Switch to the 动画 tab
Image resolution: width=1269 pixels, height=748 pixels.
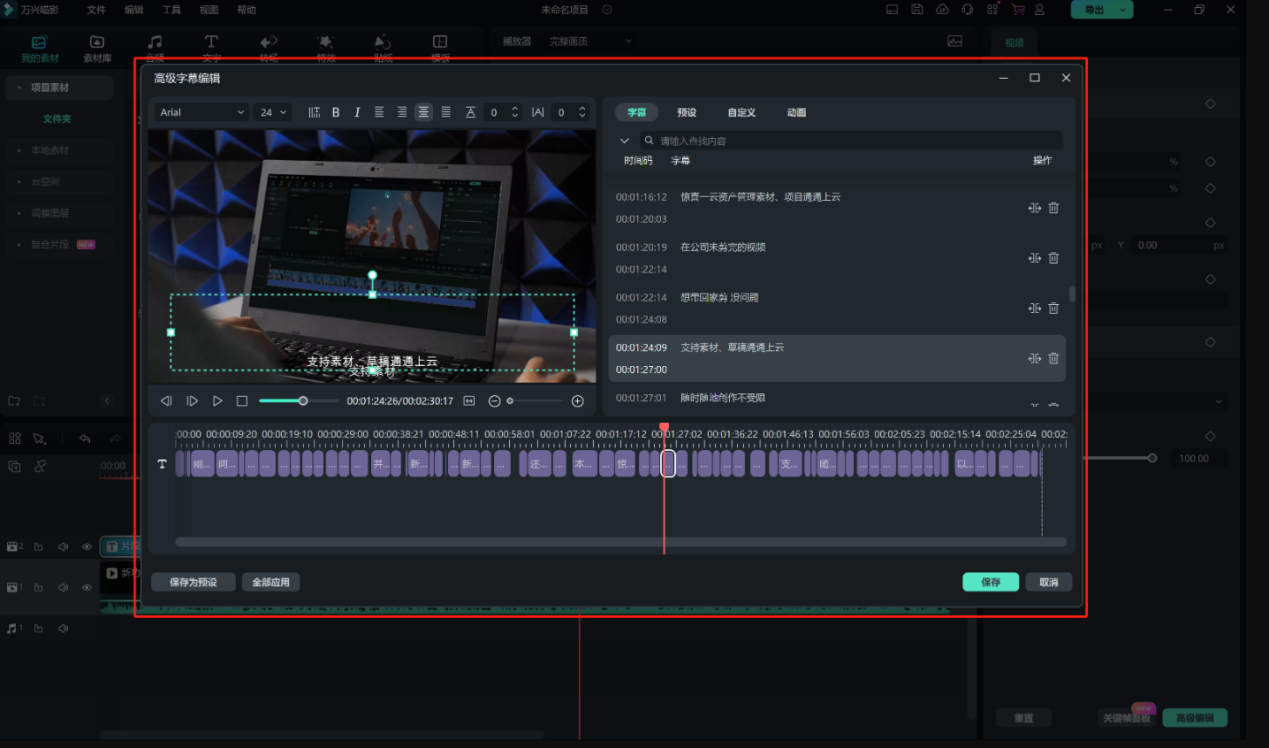pyautogui.click(x=796, y=113)
